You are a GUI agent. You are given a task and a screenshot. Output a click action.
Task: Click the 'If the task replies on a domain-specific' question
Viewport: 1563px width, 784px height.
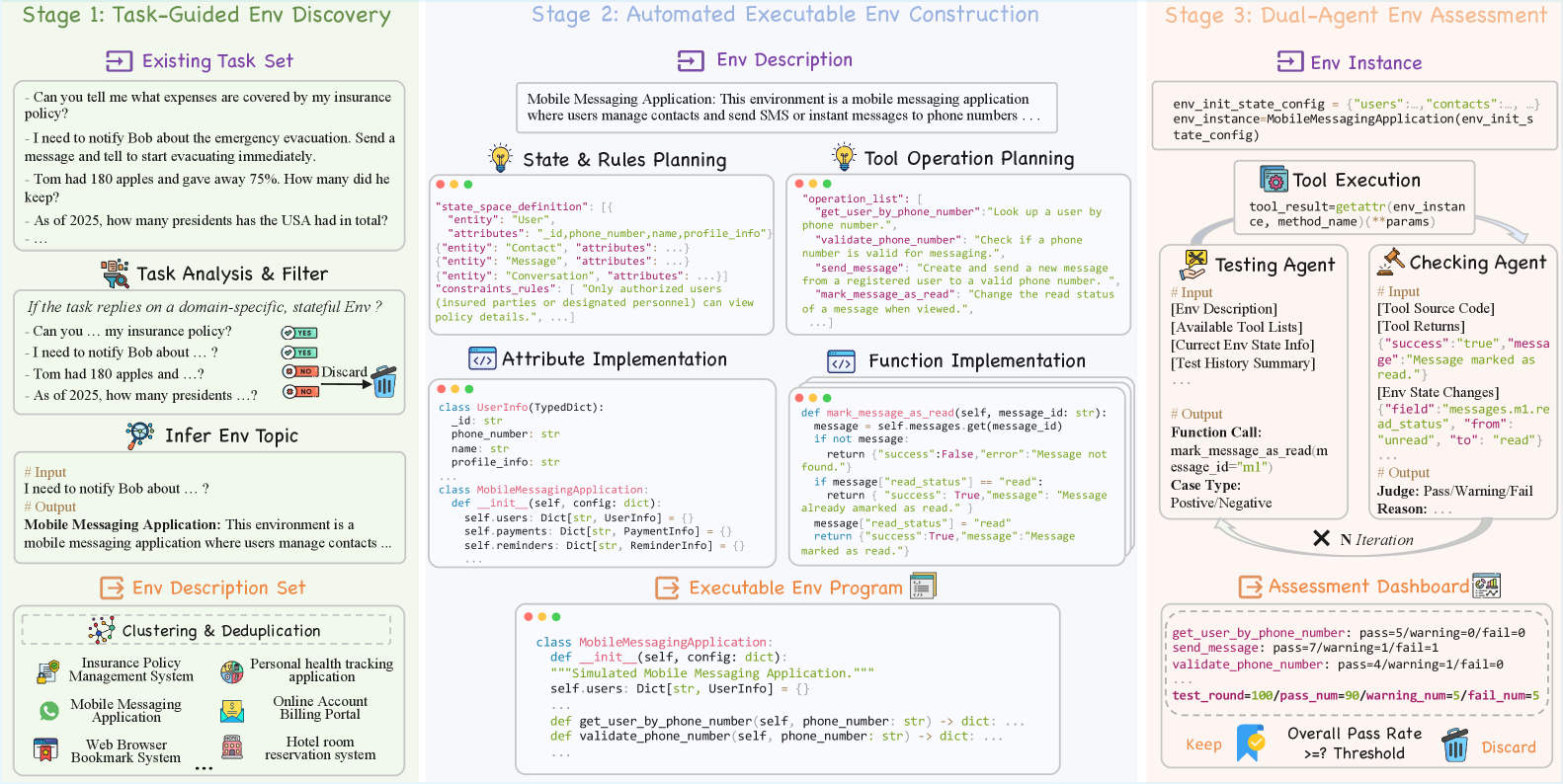(205, 307)
